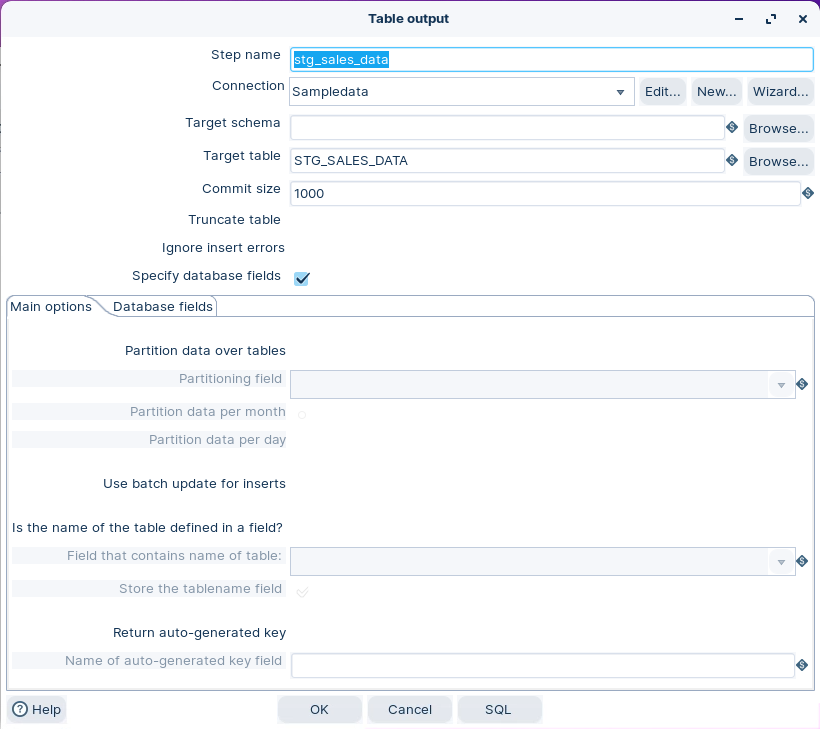Image resolution: width=820 pixels, height=729 pixels.
Task: Launch the connection Wizard button
Action: click(780, 92)
